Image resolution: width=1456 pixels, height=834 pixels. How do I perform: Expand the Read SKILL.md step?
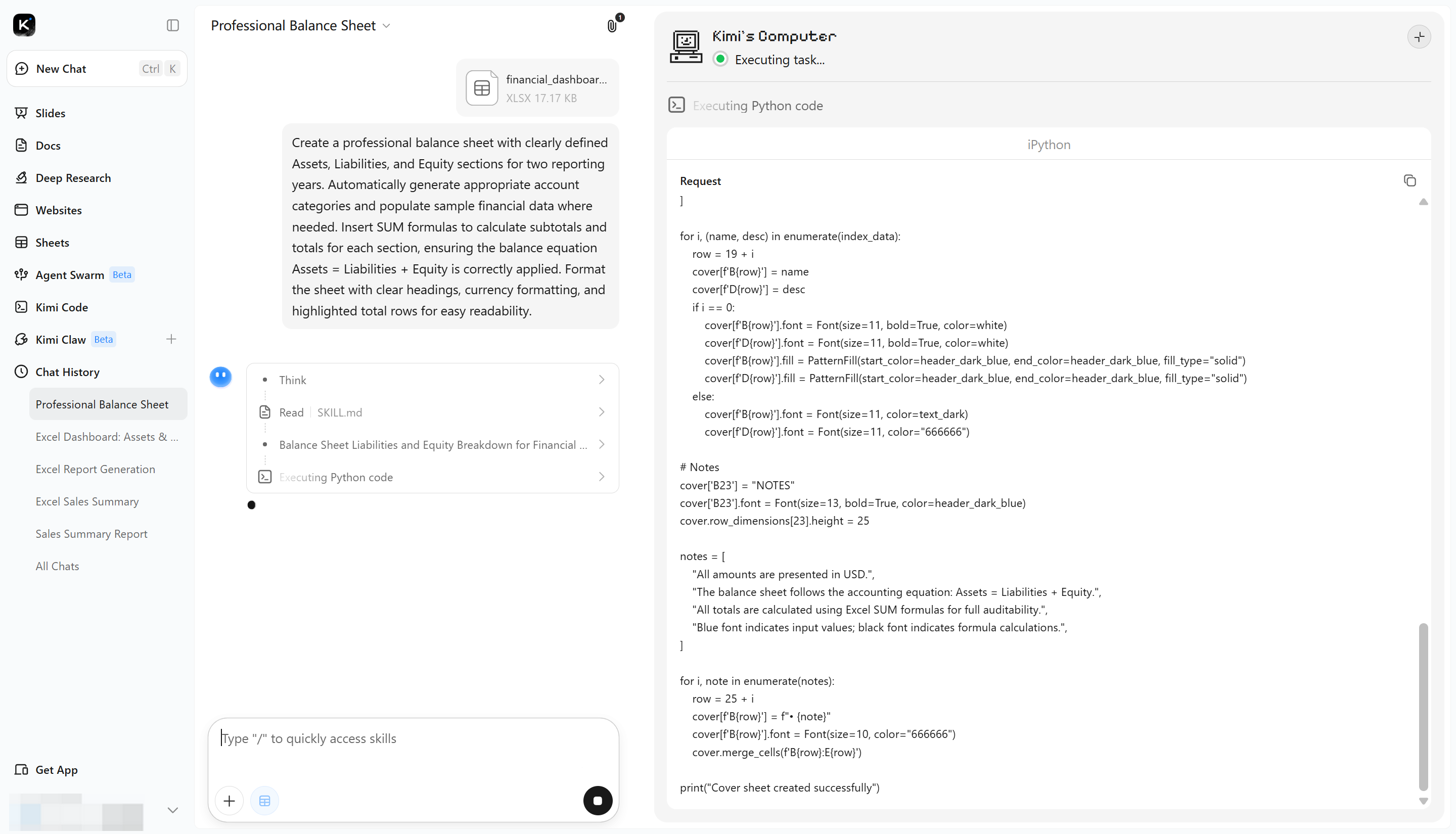(x=432, y=412)
